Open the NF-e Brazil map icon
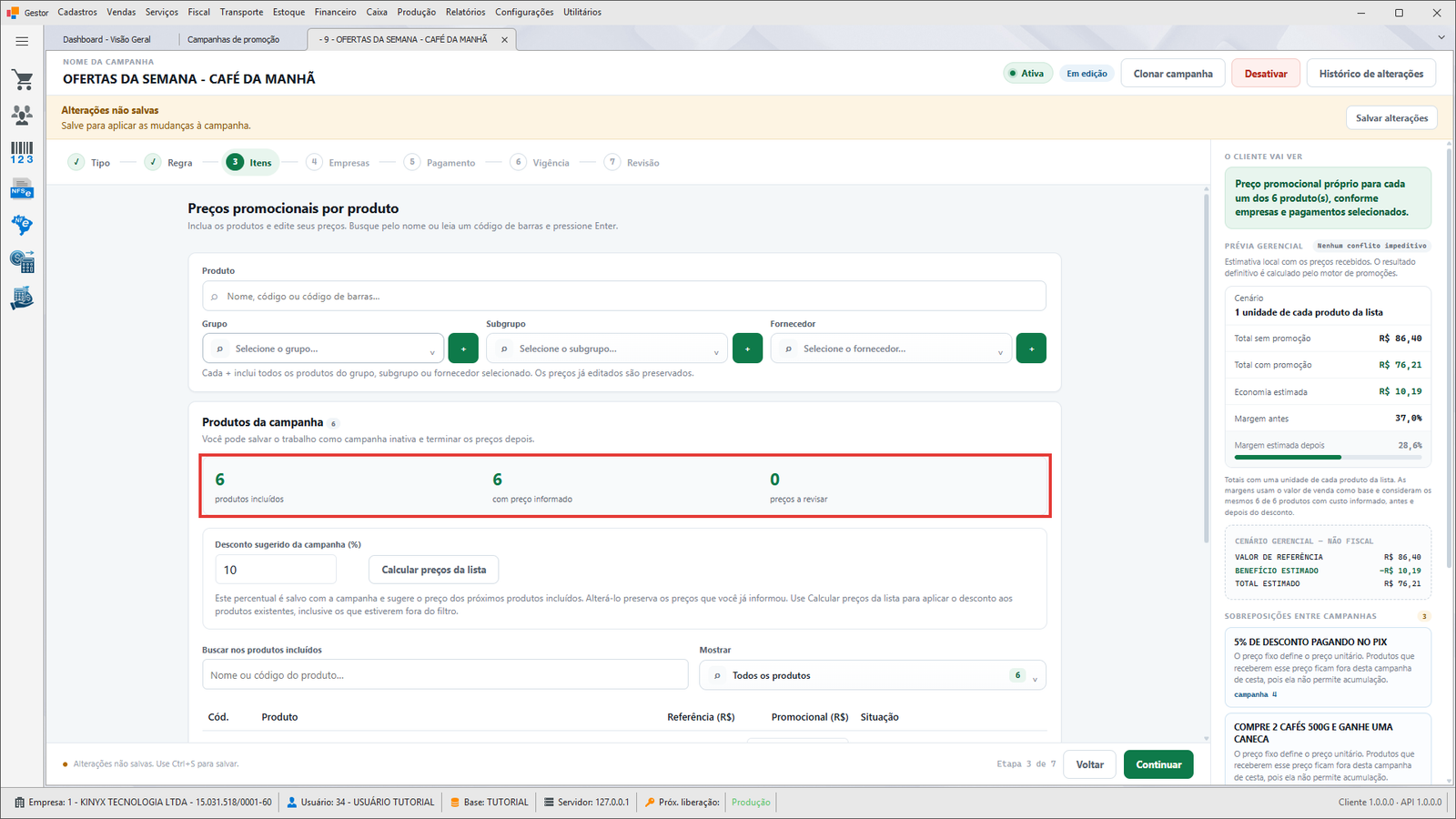The width and height of the screenshot is (1456, 819). coord(23,225)
